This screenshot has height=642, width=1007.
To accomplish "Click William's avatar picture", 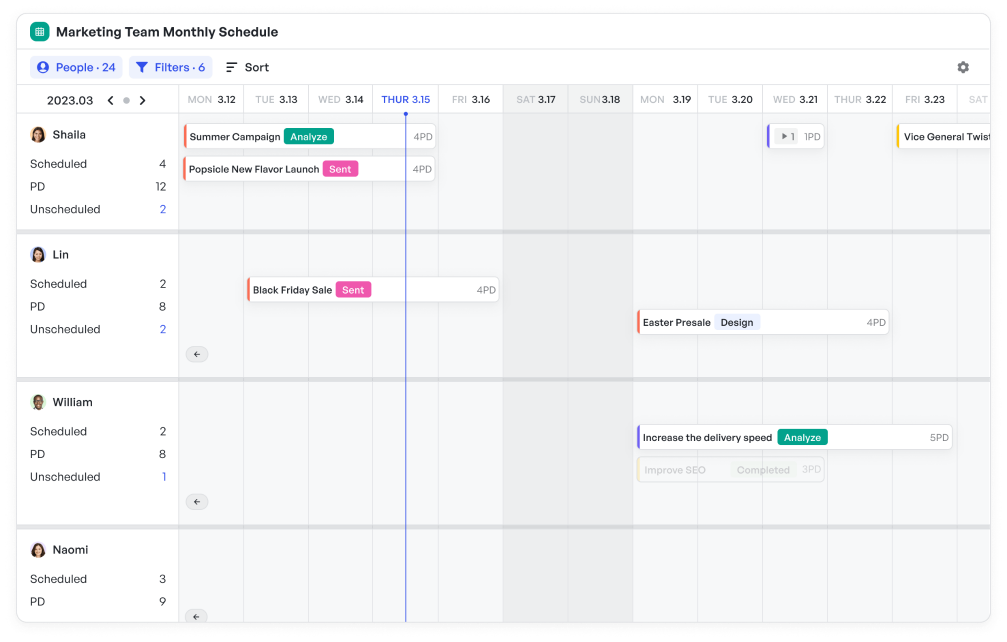I will coord(38,402).
